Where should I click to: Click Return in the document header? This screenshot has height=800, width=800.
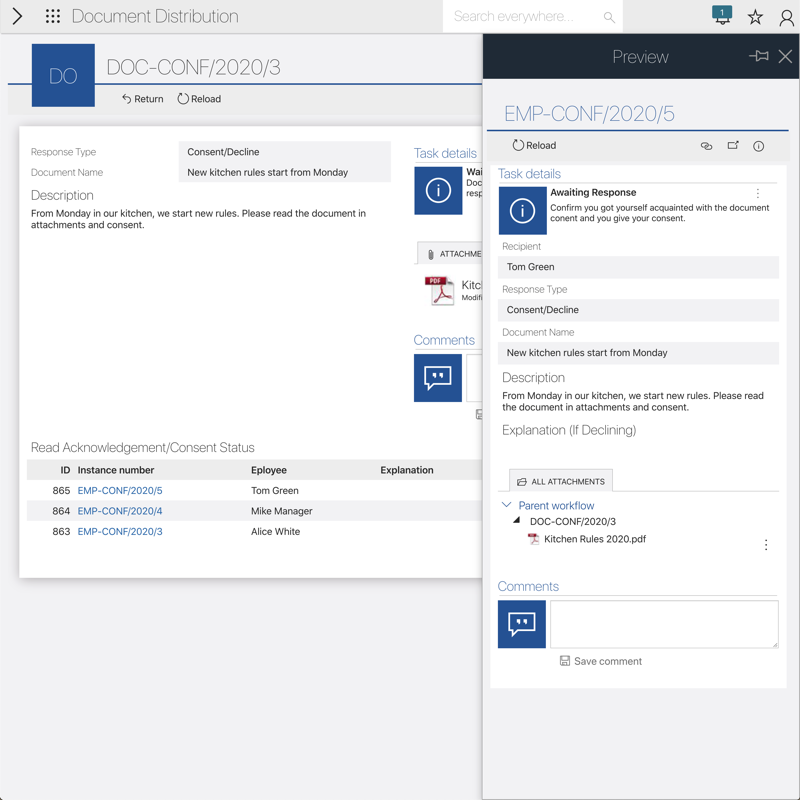pos(142,99)
